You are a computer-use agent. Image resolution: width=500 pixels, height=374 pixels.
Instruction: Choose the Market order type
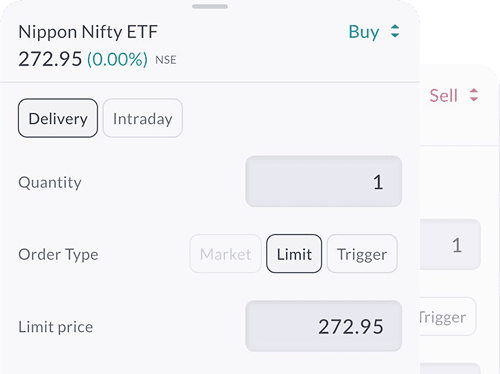[x=225, y=254]
